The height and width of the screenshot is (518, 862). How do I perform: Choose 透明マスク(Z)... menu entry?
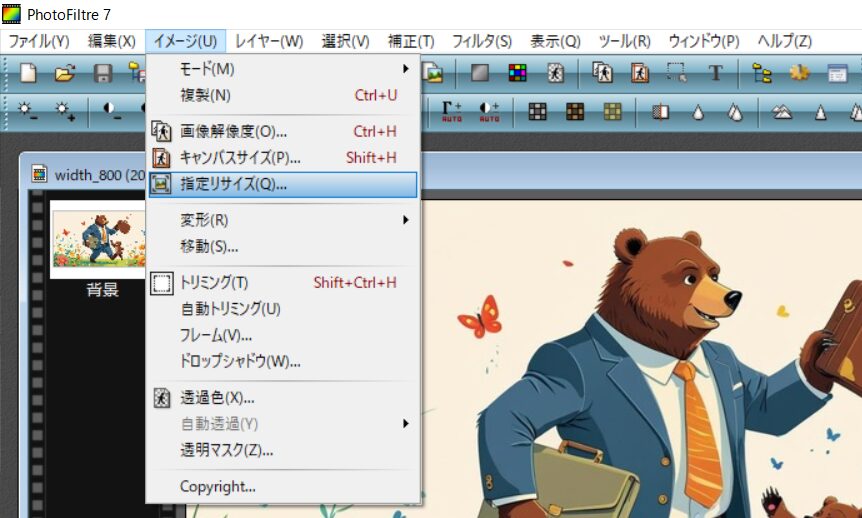pyautogui.click(x=283, y=450)
